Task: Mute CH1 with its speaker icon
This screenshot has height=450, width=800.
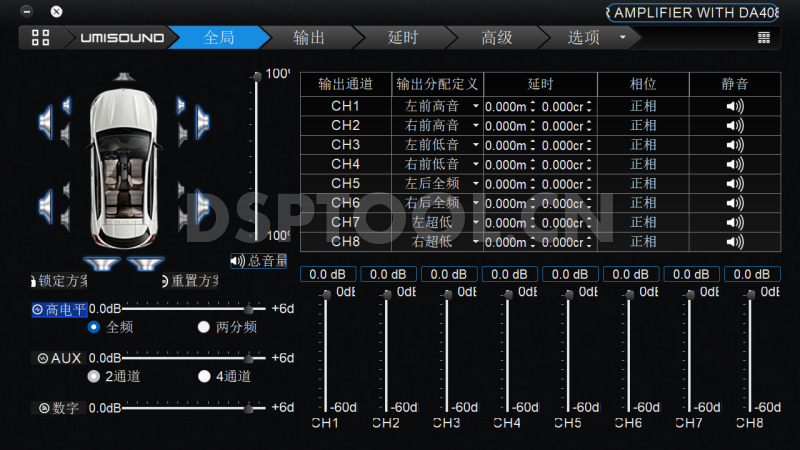Action: tap(735, 106)
